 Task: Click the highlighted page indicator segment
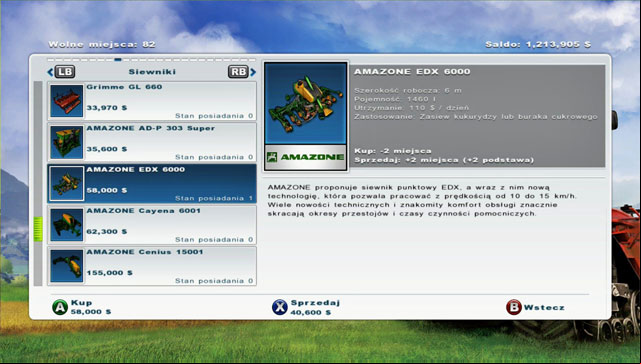pyautogui.click(x=118, y=60)
